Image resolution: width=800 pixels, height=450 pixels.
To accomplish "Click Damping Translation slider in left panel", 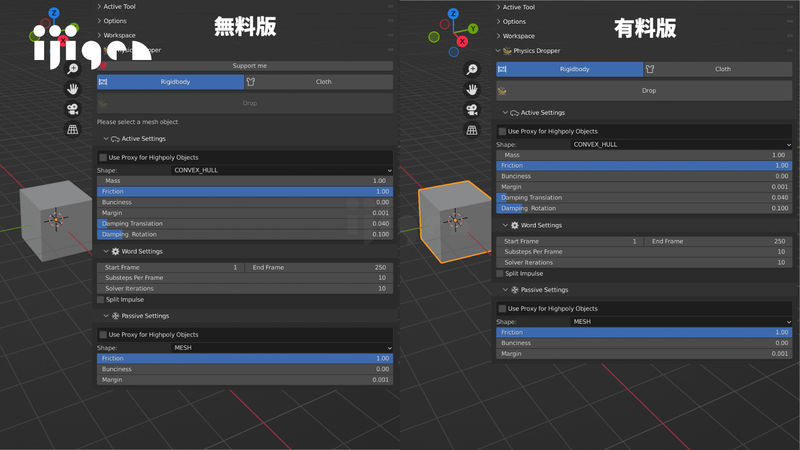I will [x=245, y=223].
